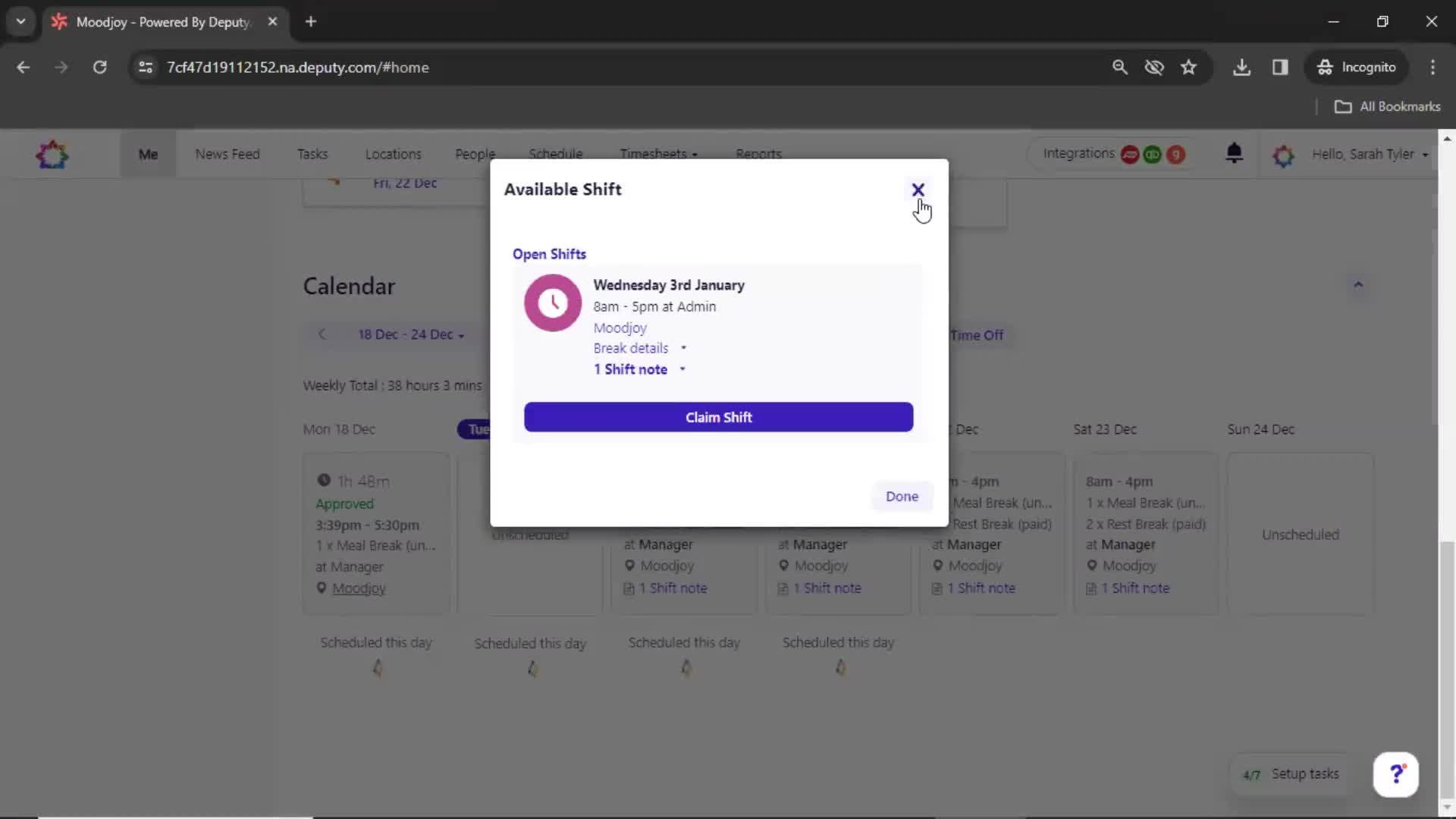Click the user profile avatar icon
The image size is (1456, 819).
[x=1285, y=153]
